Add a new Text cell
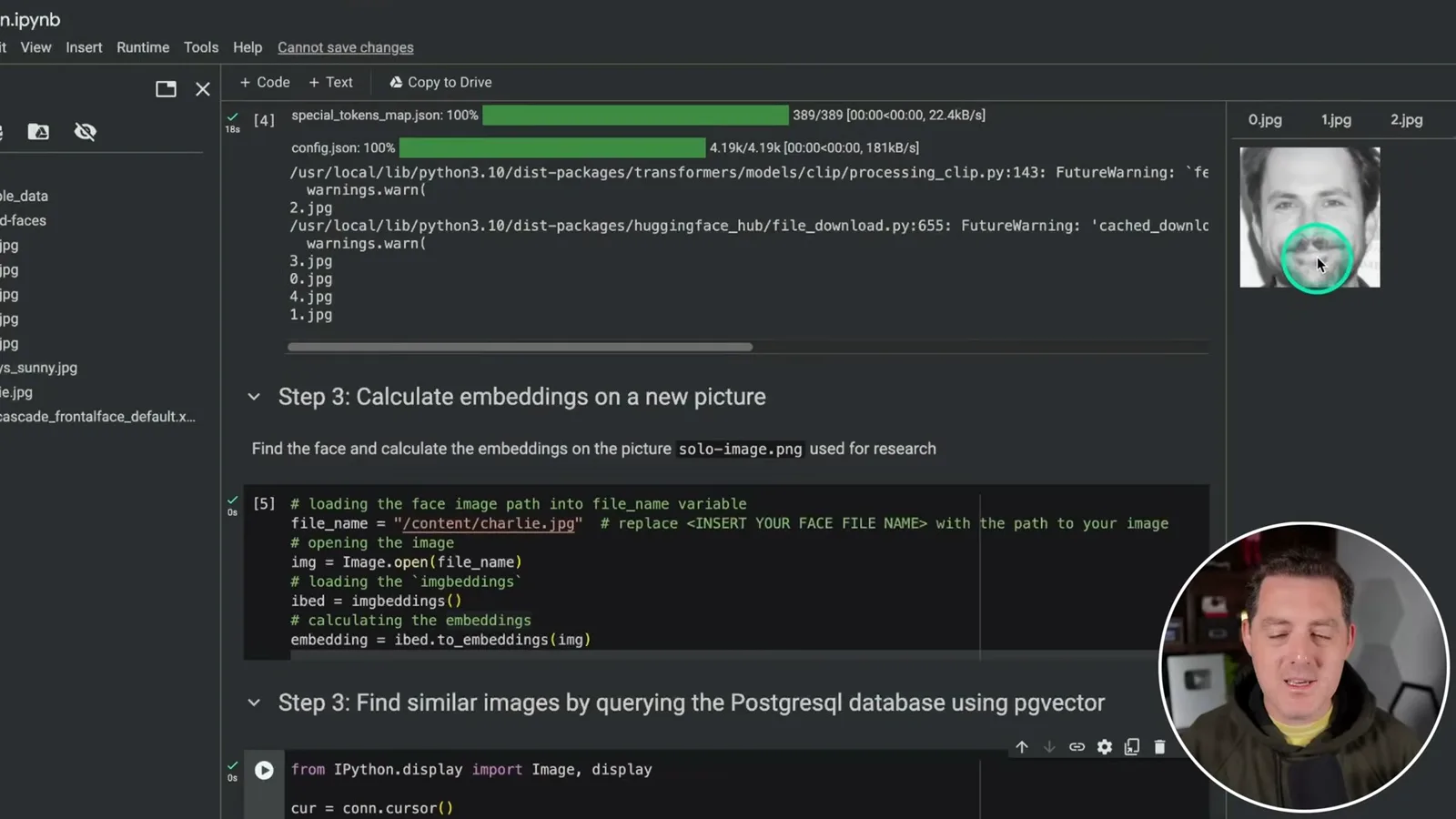This screenshot has height=819, width=1456. click(x=330, y=82)
